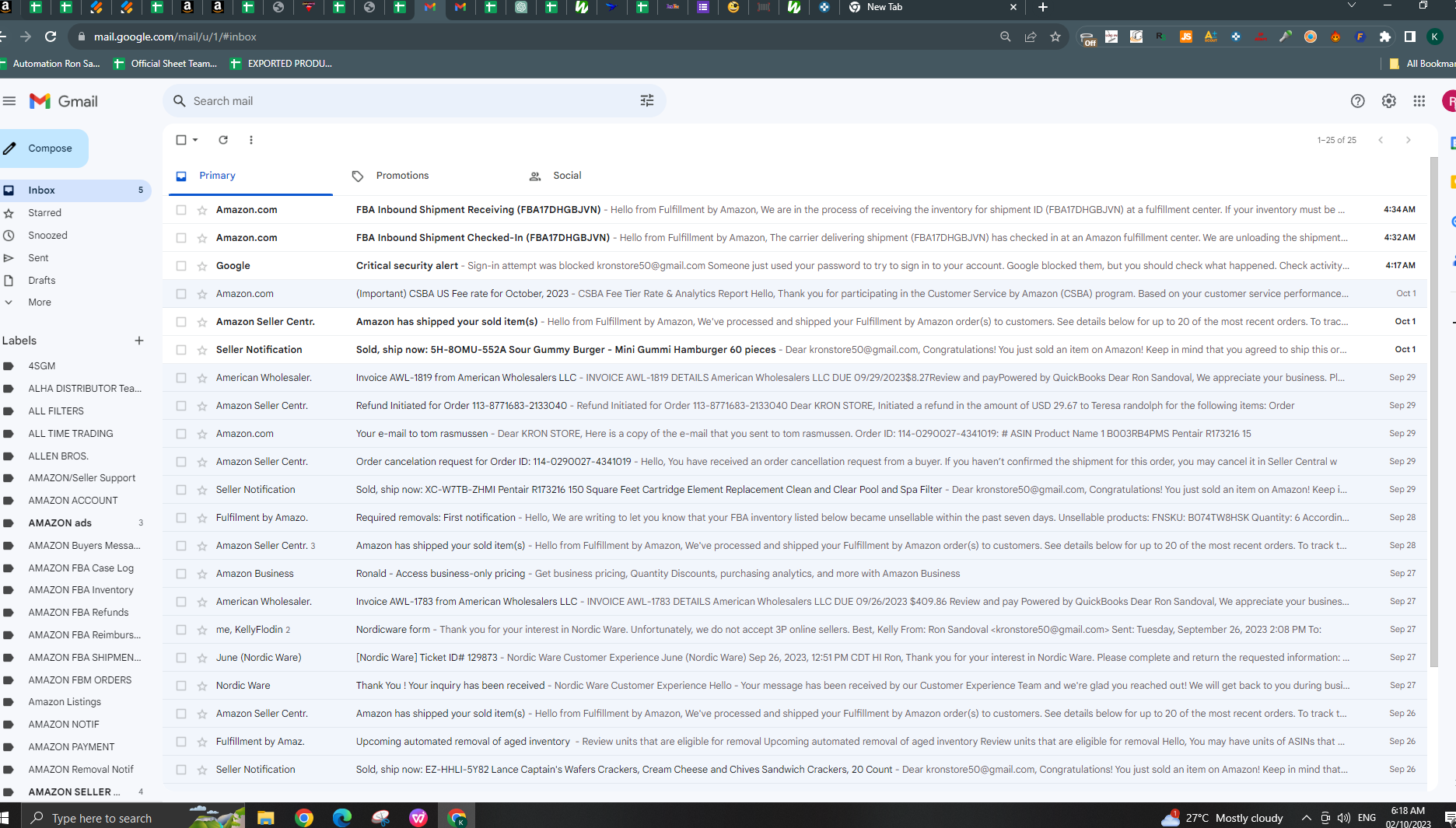Click the Compose button

(43, 148)
